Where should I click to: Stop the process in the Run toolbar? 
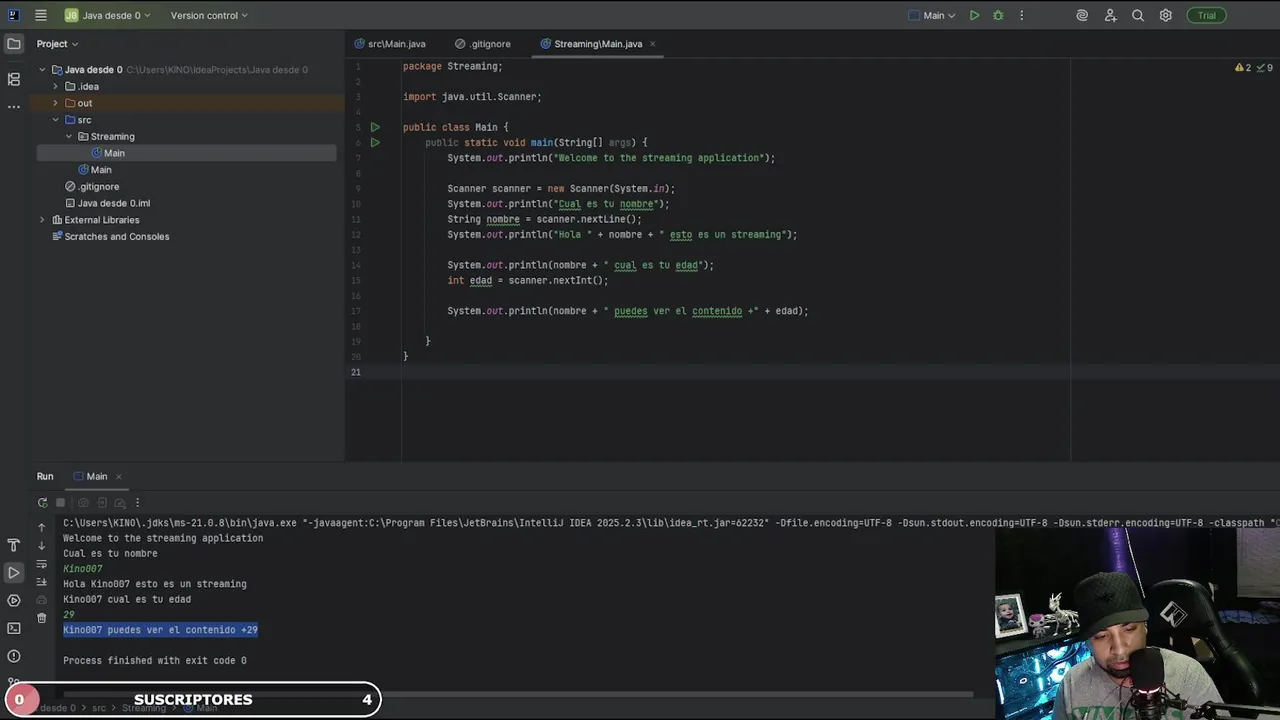pyautogui.click(x=60, y=503)
